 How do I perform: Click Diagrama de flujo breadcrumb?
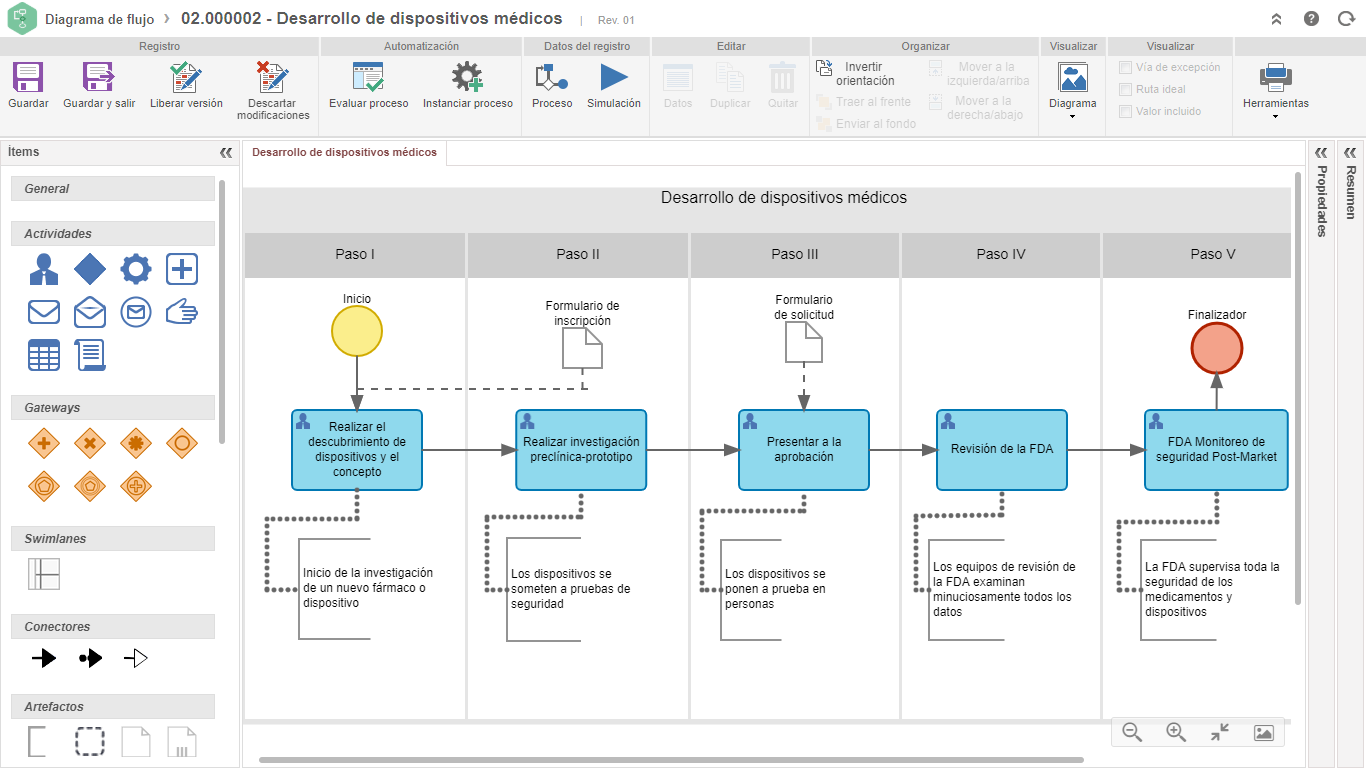99,19
